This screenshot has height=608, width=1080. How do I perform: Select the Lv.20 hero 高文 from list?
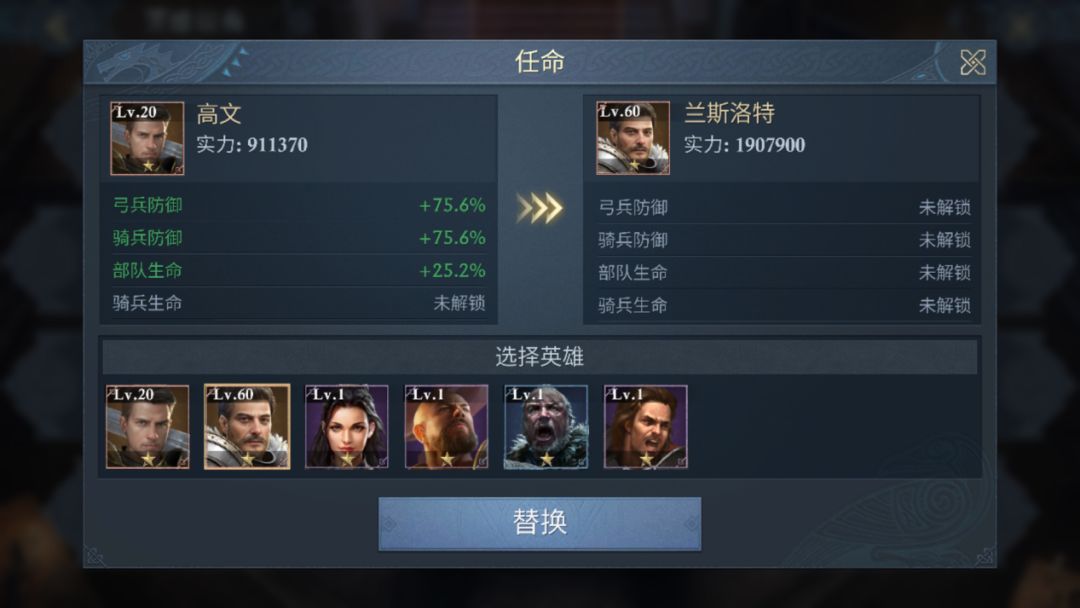[x=147, y=427]
